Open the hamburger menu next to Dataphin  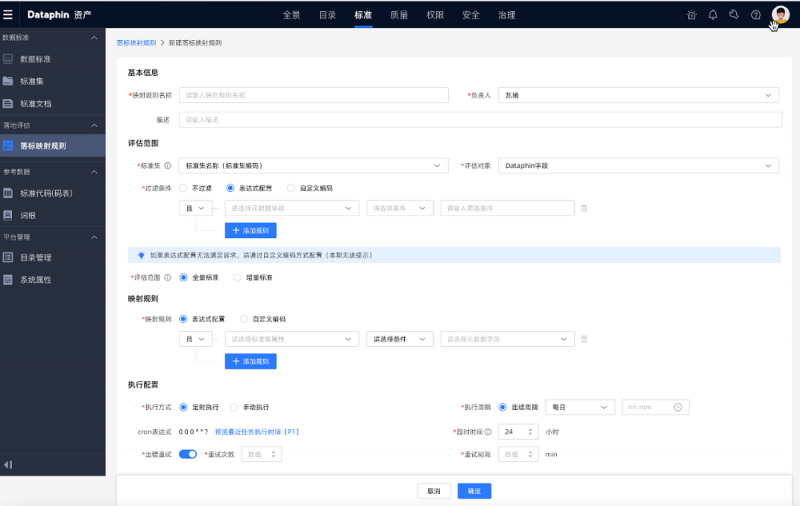(9, 15)
